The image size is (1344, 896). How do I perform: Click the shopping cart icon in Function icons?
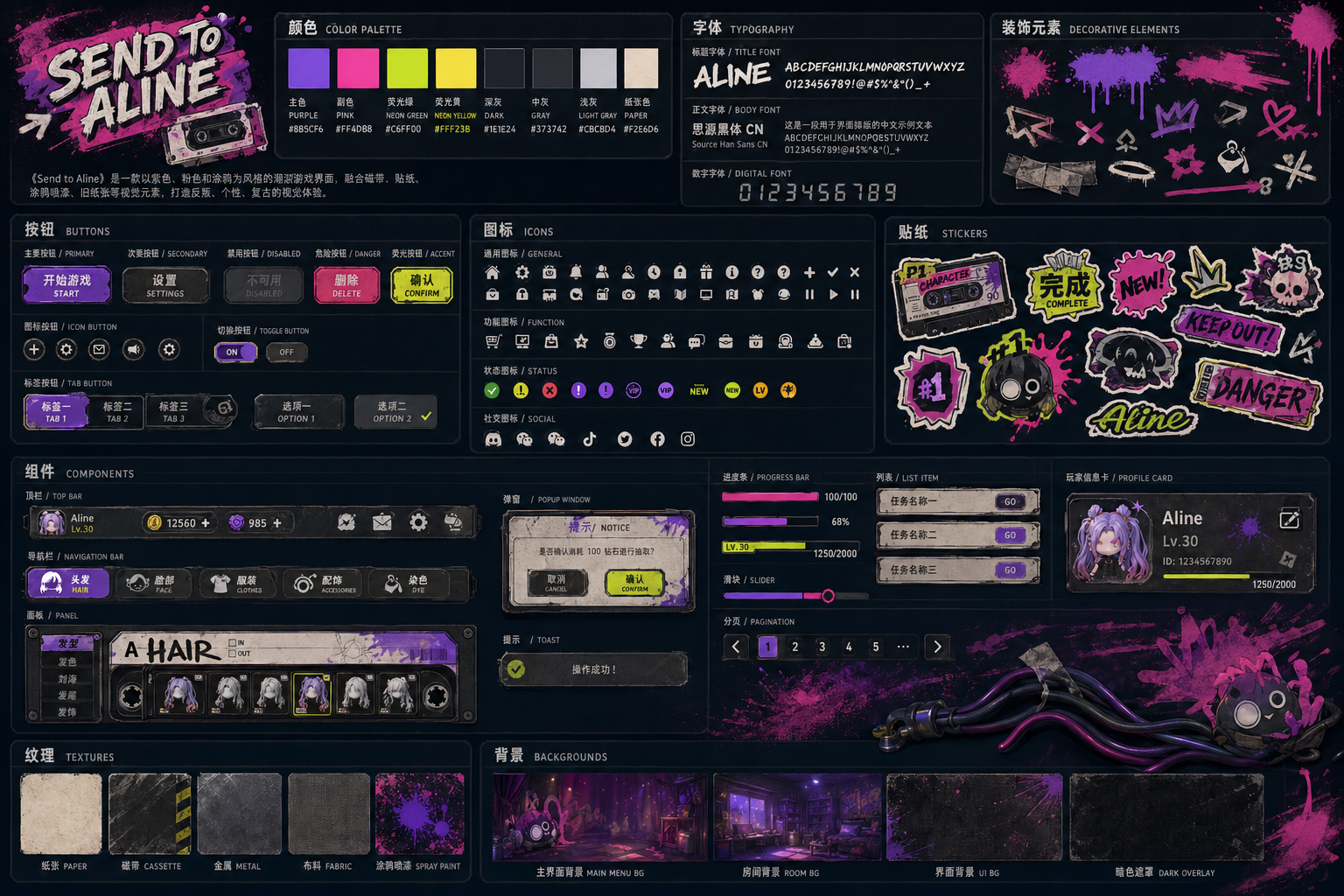(493, 341)
